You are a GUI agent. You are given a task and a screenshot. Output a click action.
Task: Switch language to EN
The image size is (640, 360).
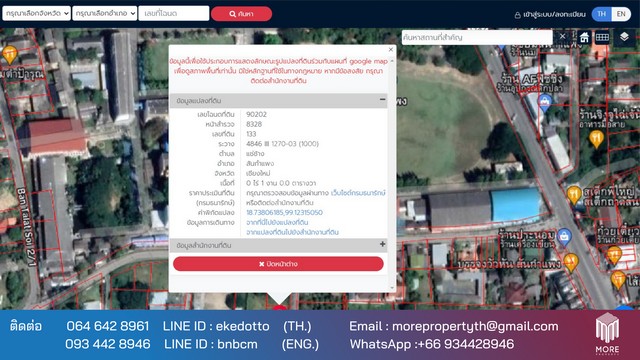[x=621, y=14]
